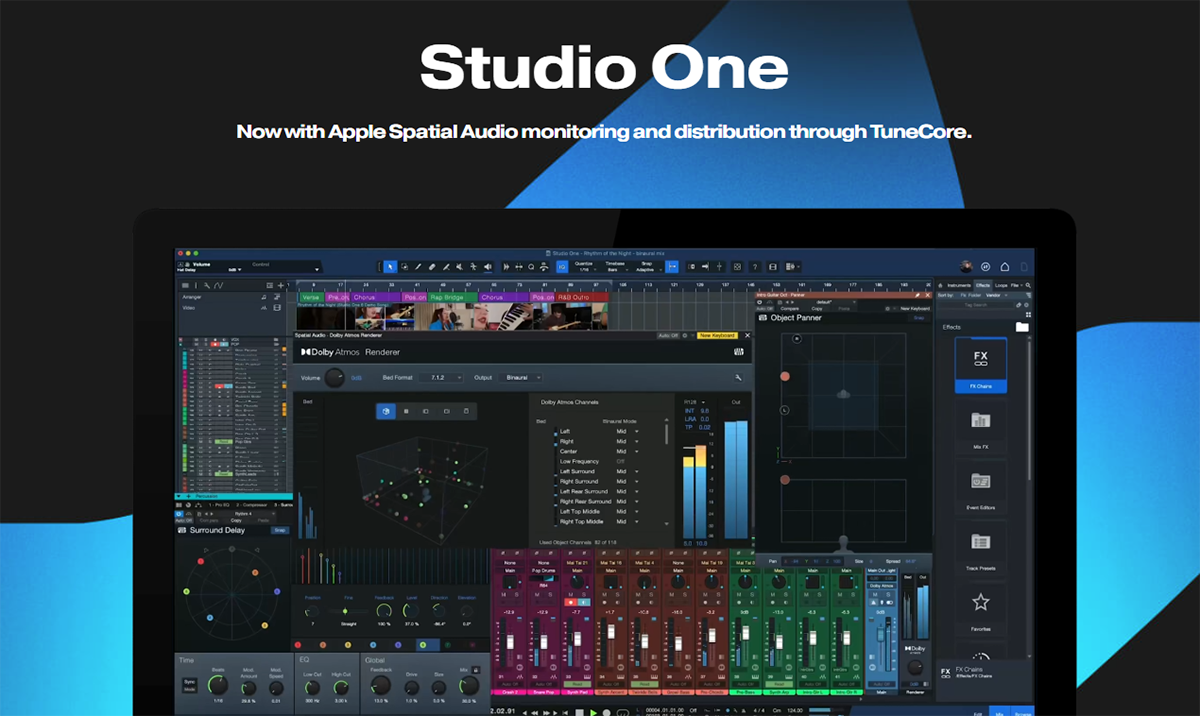The height and width of the screenshot is (716, 1200).
Task: Jump to the Verse arranger section
Action: click(310, 297)
